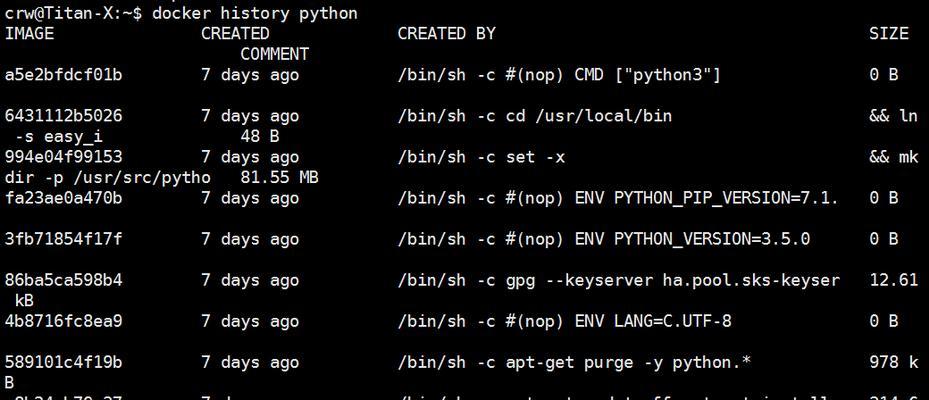Viewport: 929px width, 400px height.
Task: Click the 81.55 MB size value
Action: [280, 178]
